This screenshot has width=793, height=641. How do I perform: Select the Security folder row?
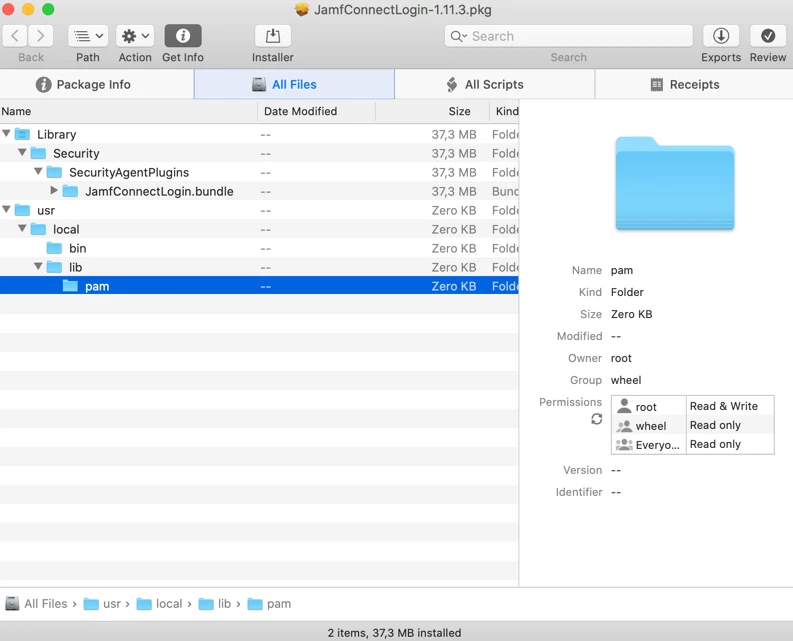pos(259,153)
